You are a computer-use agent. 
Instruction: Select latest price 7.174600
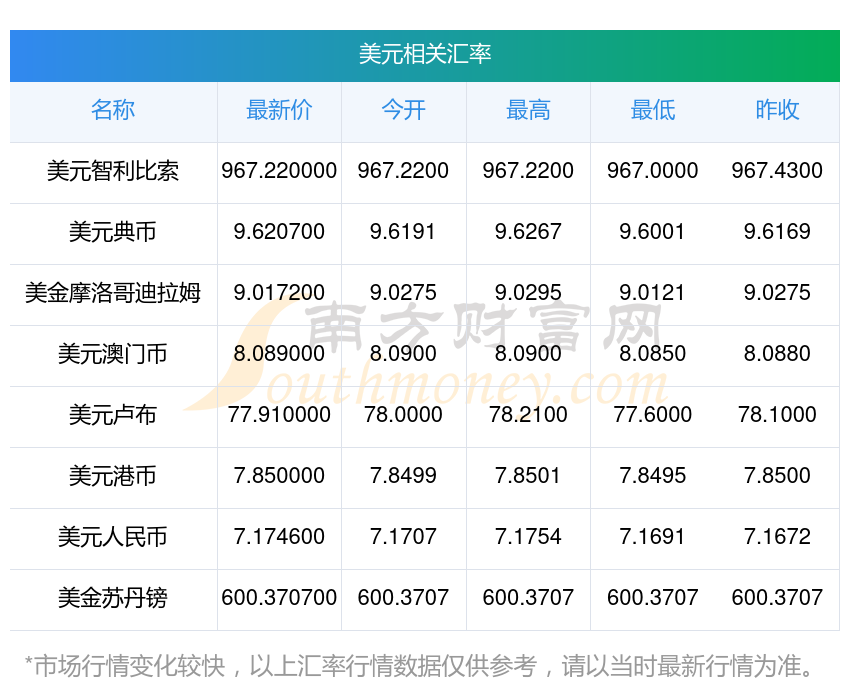279,537
